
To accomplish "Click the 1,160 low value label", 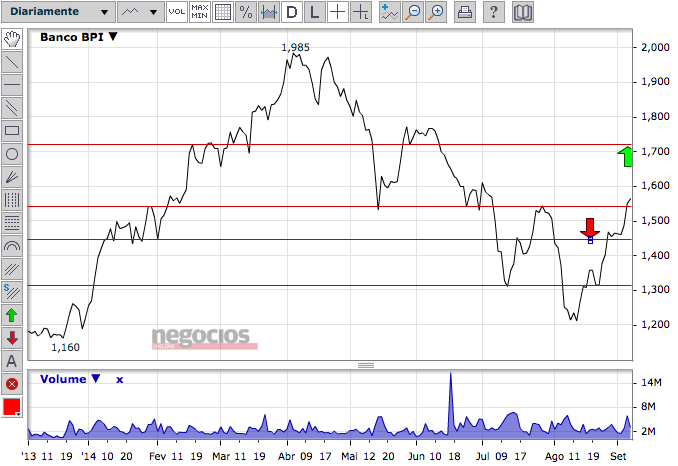I will [65, 347].
